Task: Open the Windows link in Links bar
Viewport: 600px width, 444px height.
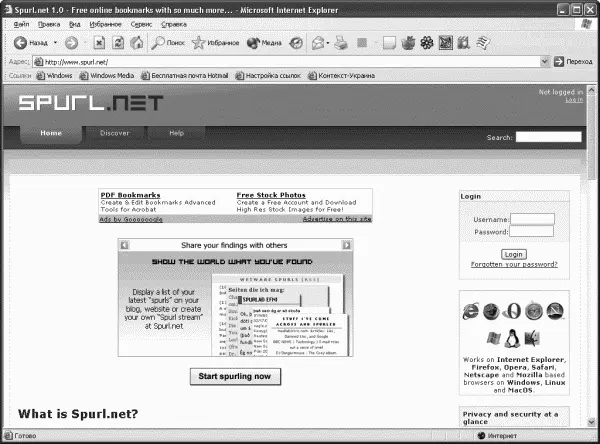Action: (x=54, y=76)
